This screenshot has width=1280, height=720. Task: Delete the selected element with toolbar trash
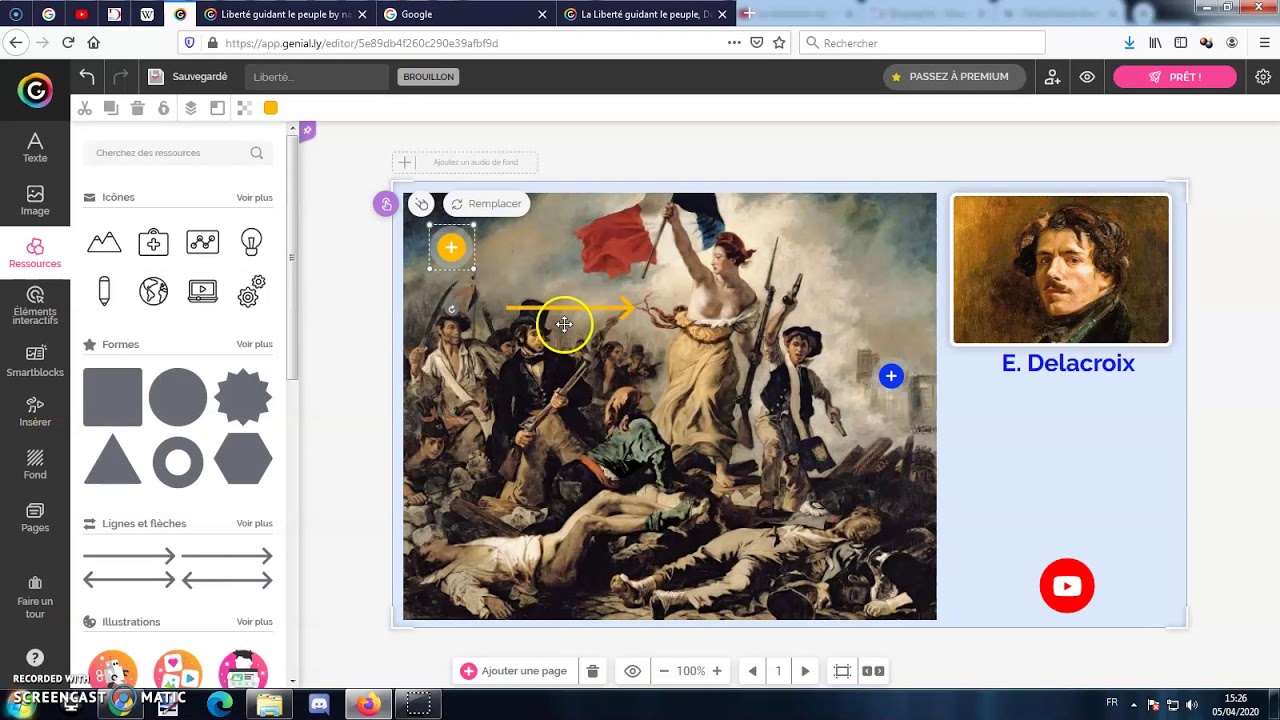[x=138, y=108]
